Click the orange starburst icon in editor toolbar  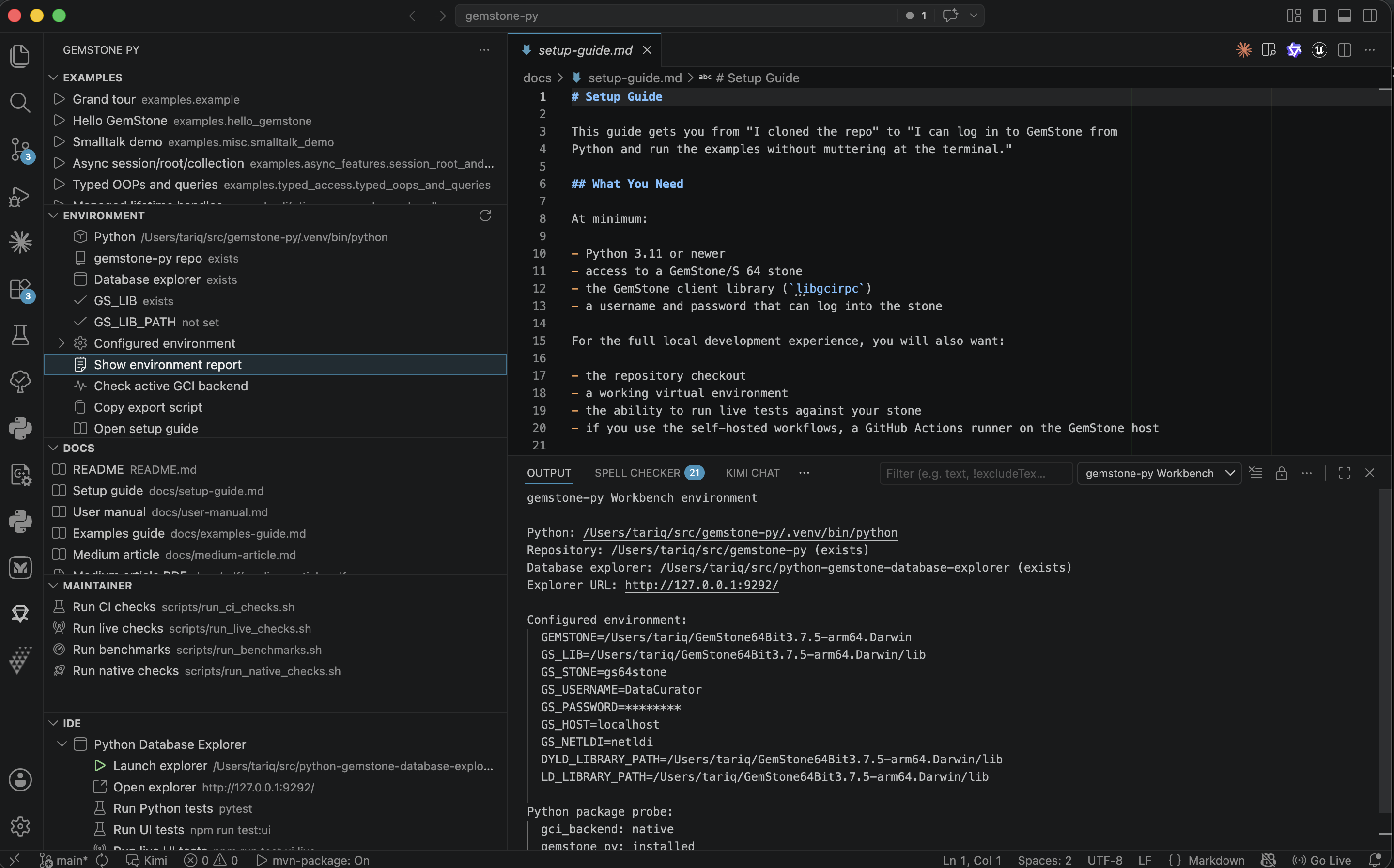(x=1244, y=50)
